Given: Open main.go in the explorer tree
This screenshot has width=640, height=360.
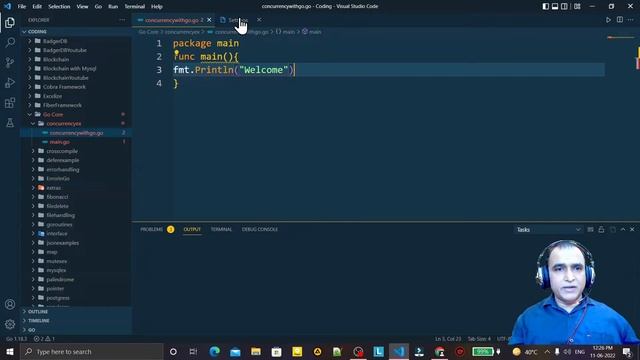Looking at the screenshot, I should 60,142.
